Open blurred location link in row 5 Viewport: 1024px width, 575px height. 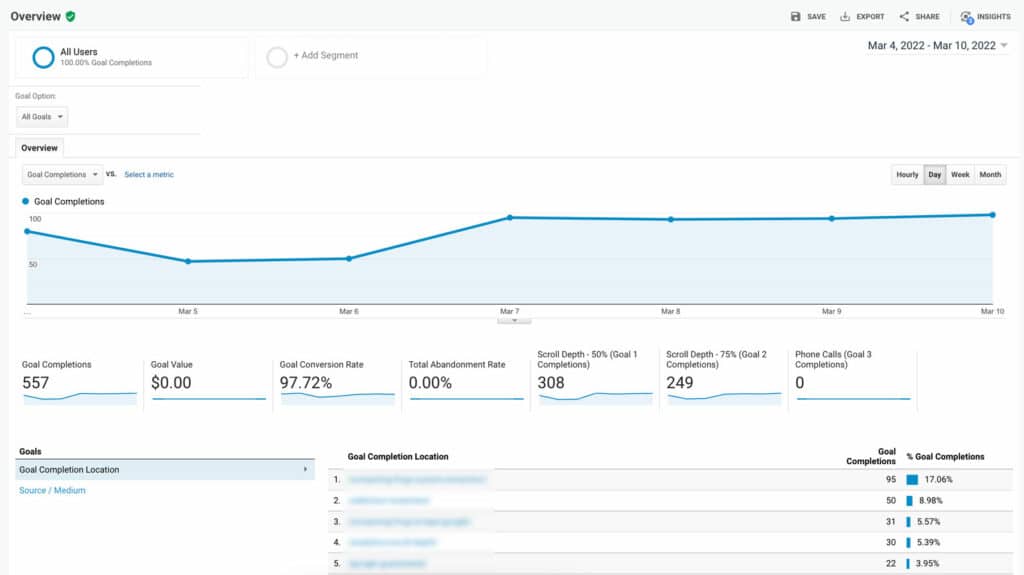(387, 563)
